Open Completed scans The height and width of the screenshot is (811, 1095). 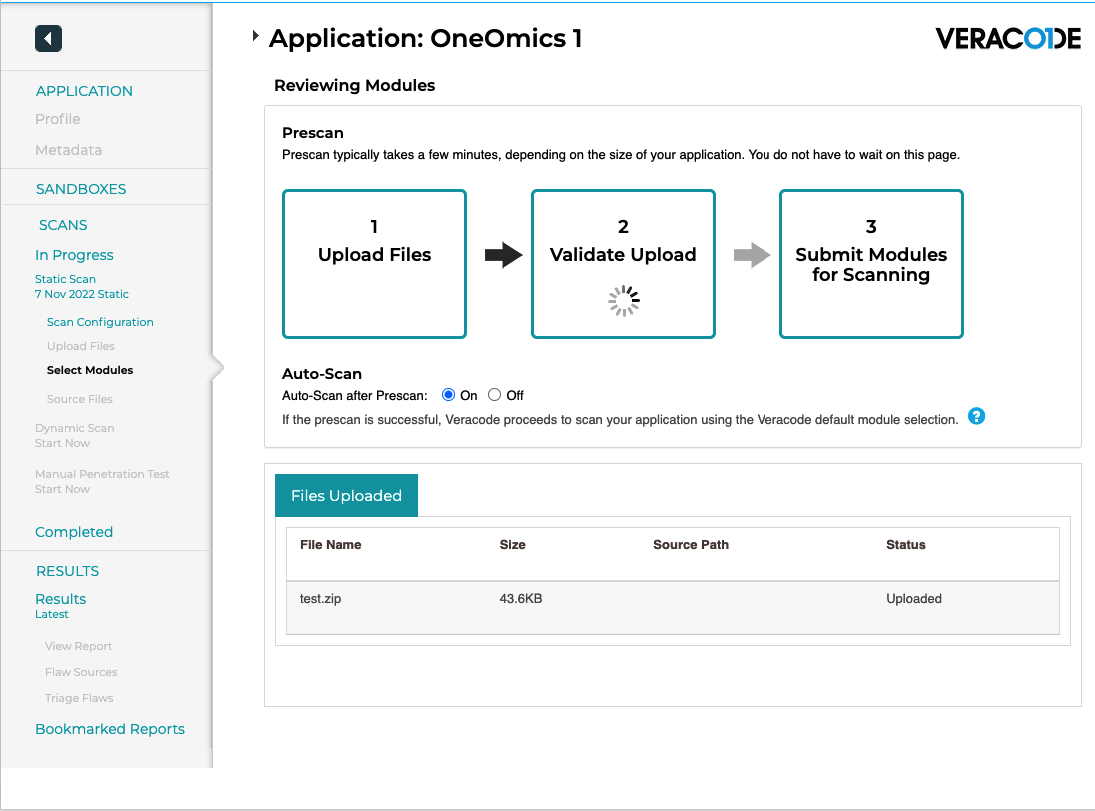pos(74,531)
